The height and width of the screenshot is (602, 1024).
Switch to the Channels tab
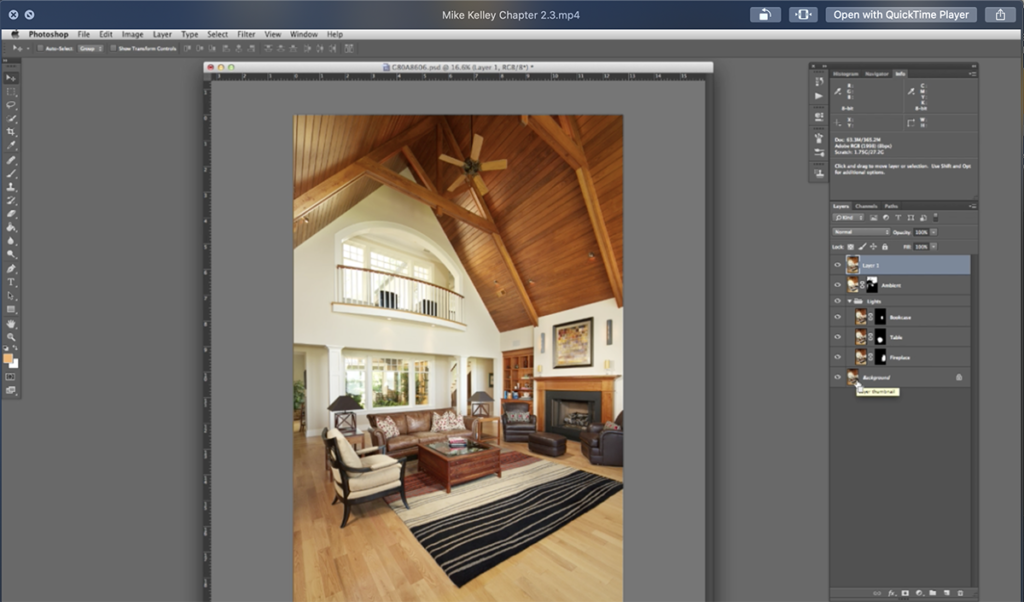tap(866, 206)
